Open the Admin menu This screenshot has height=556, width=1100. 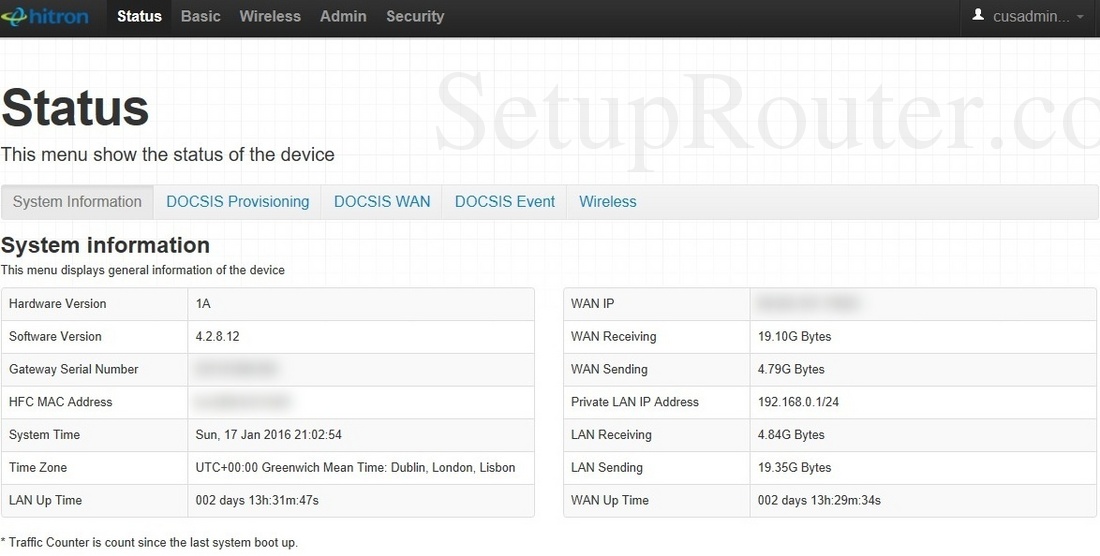[343, 16]
